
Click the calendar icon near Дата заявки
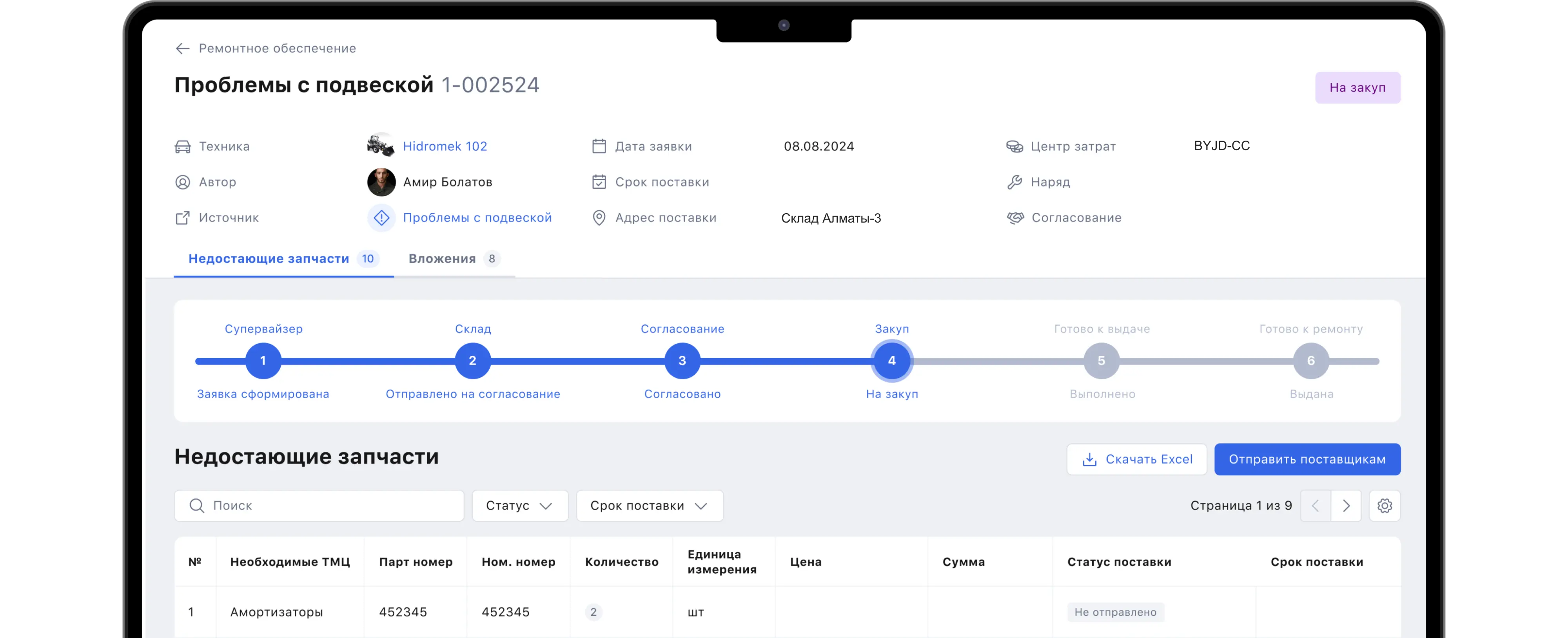(599, 146)
